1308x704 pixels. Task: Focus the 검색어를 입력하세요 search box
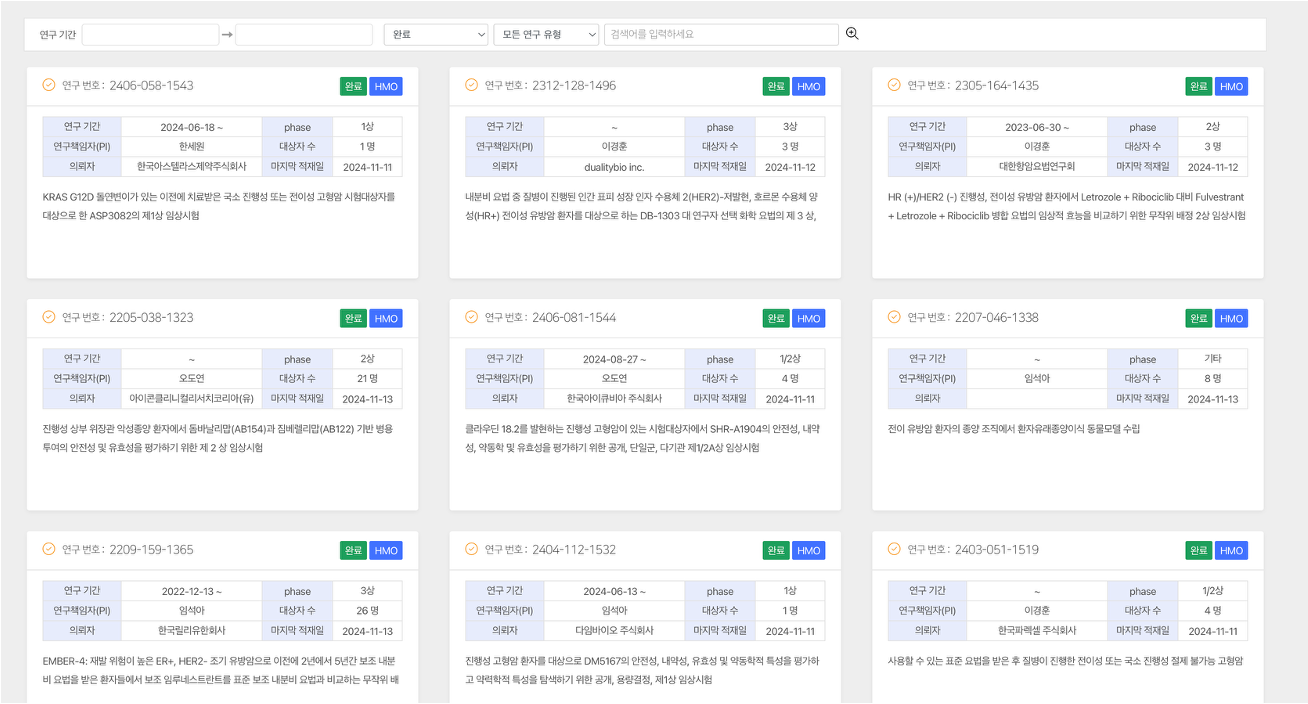click(720, 34)
